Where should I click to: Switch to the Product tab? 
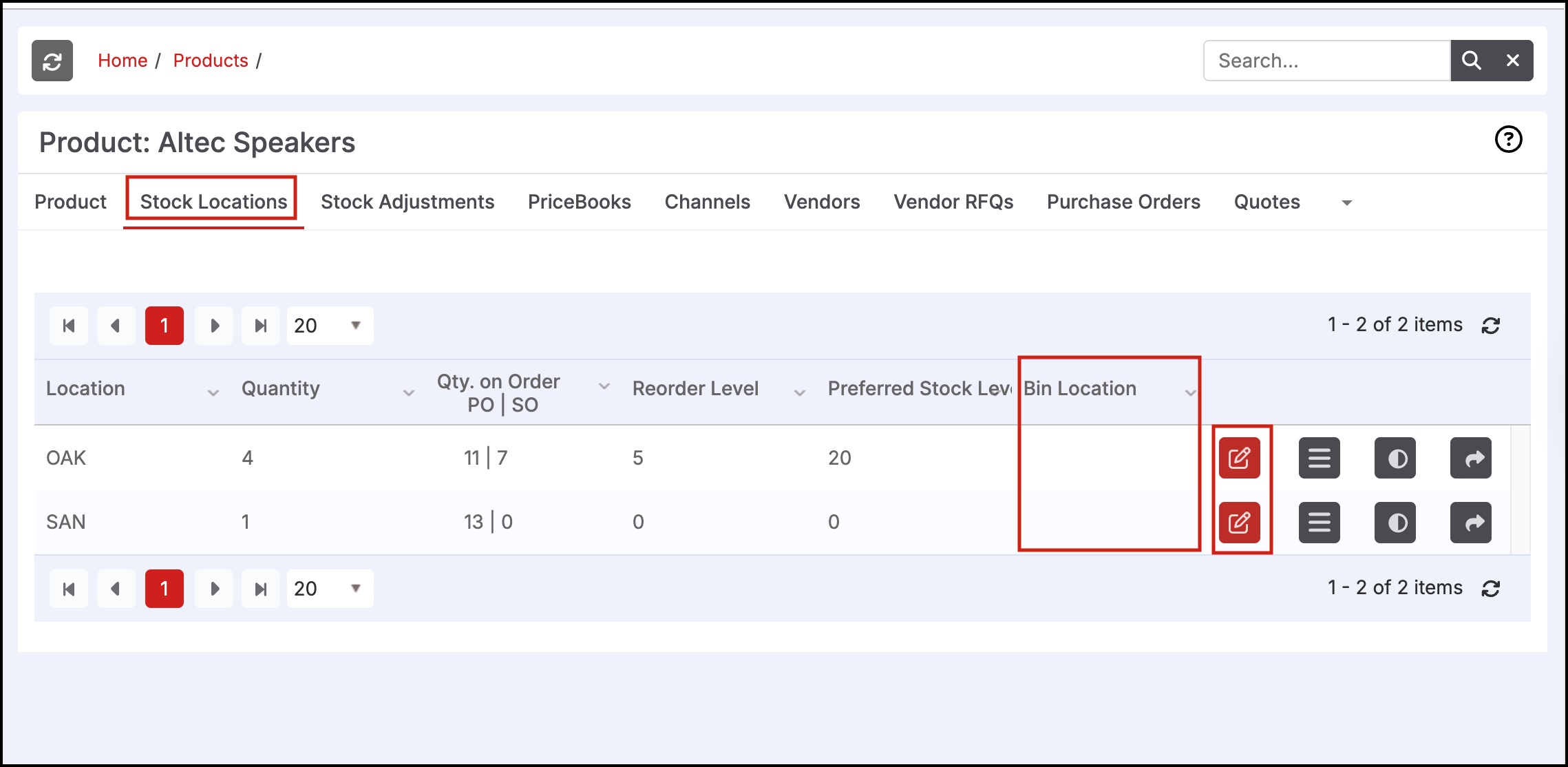tap(71, 202)
